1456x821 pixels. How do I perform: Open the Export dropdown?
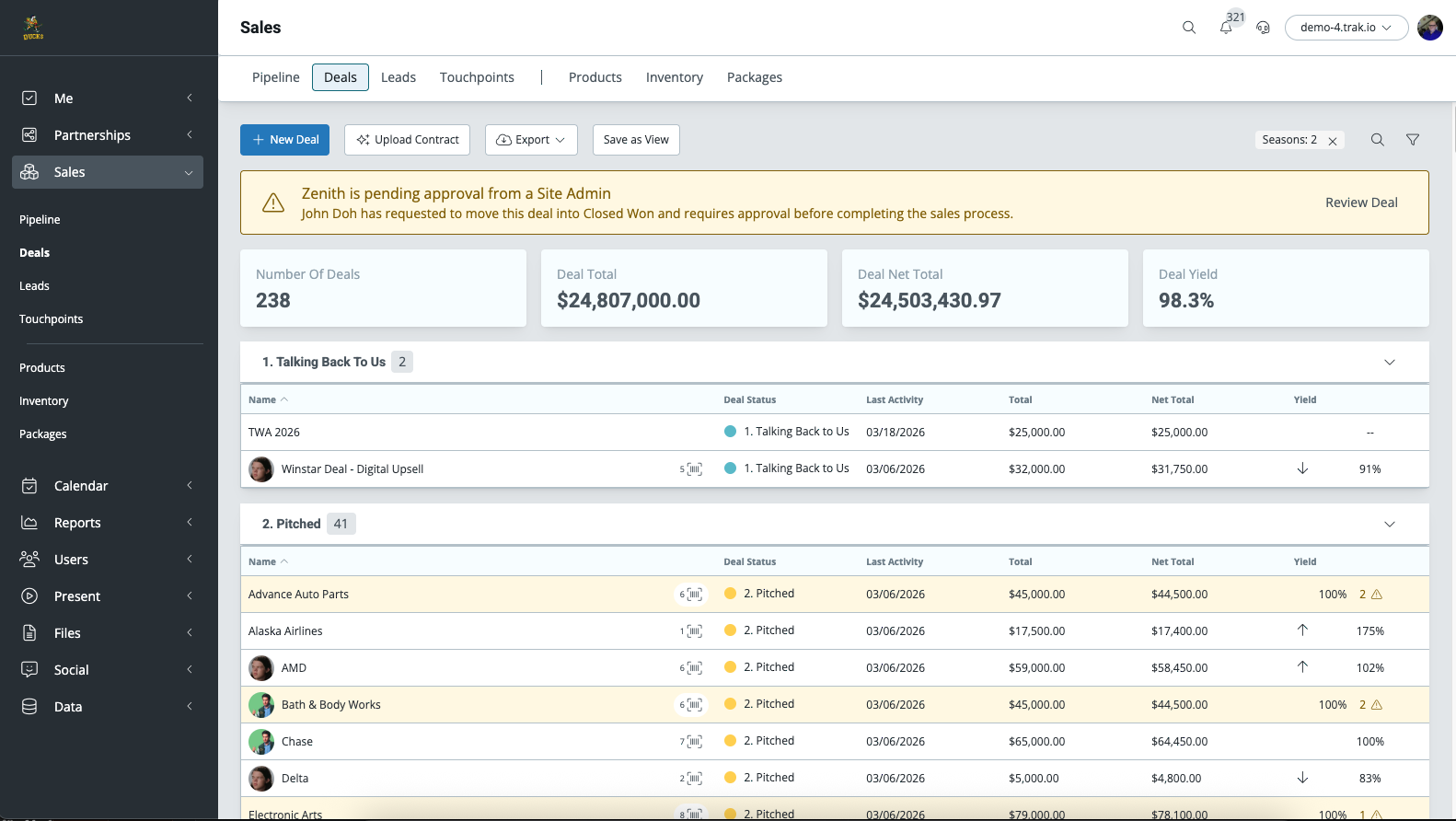point(531,140)
